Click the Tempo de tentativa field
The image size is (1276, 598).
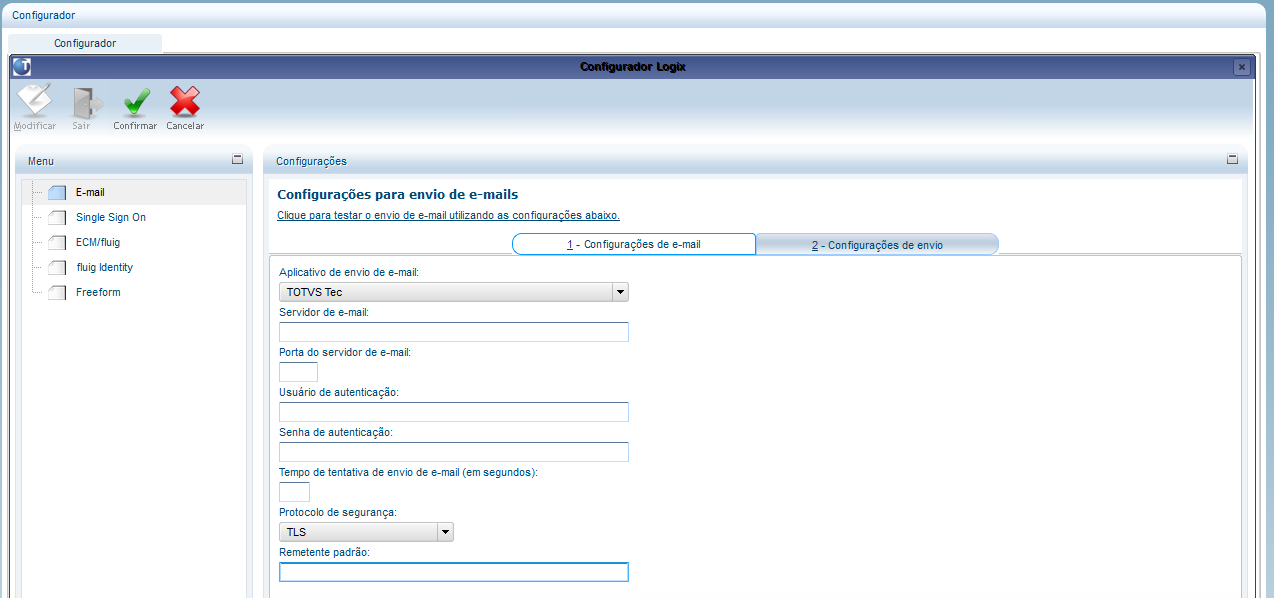[294, 492]
